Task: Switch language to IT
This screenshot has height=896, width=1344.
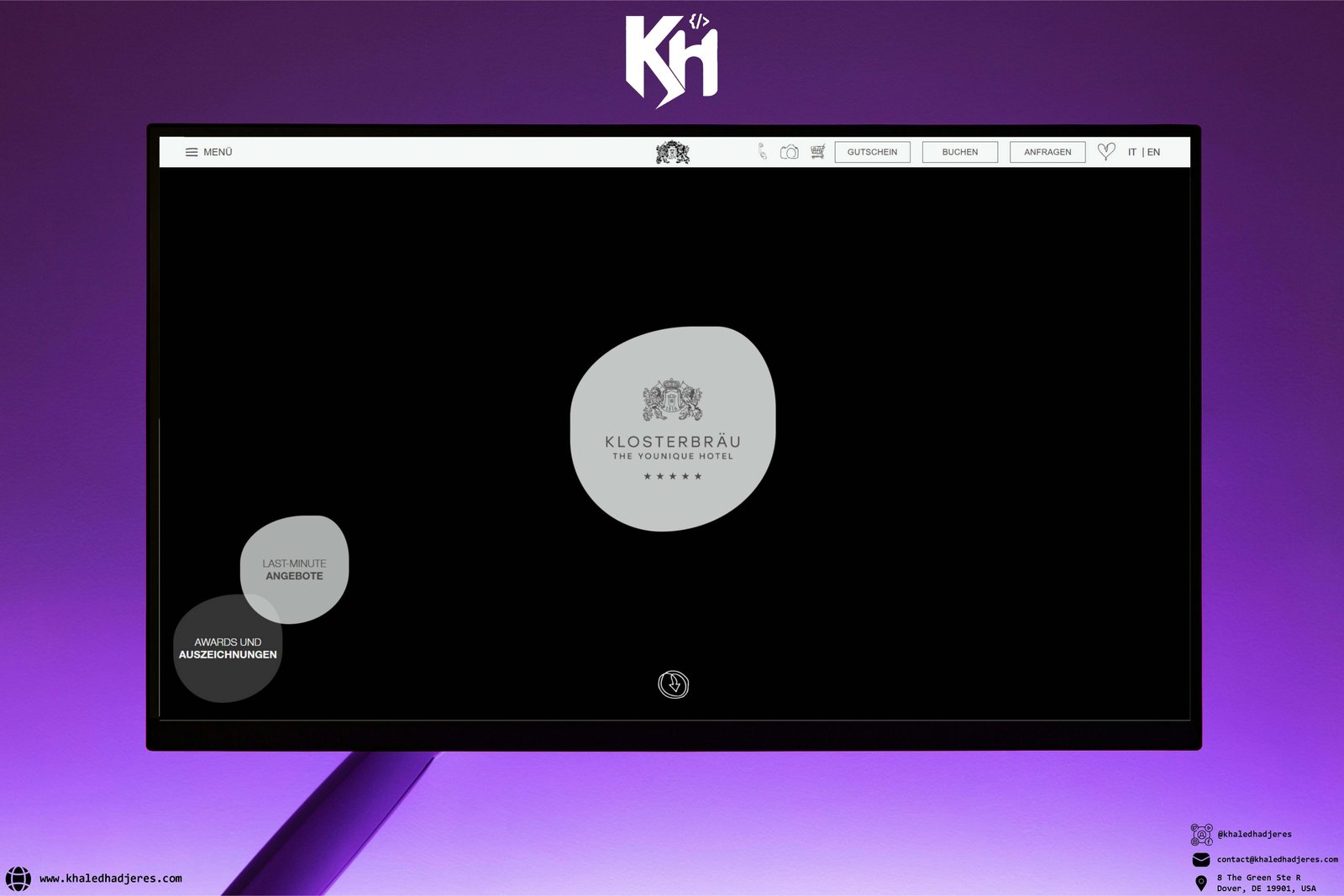Action: pyautogui.click(x=1131, y=152)
